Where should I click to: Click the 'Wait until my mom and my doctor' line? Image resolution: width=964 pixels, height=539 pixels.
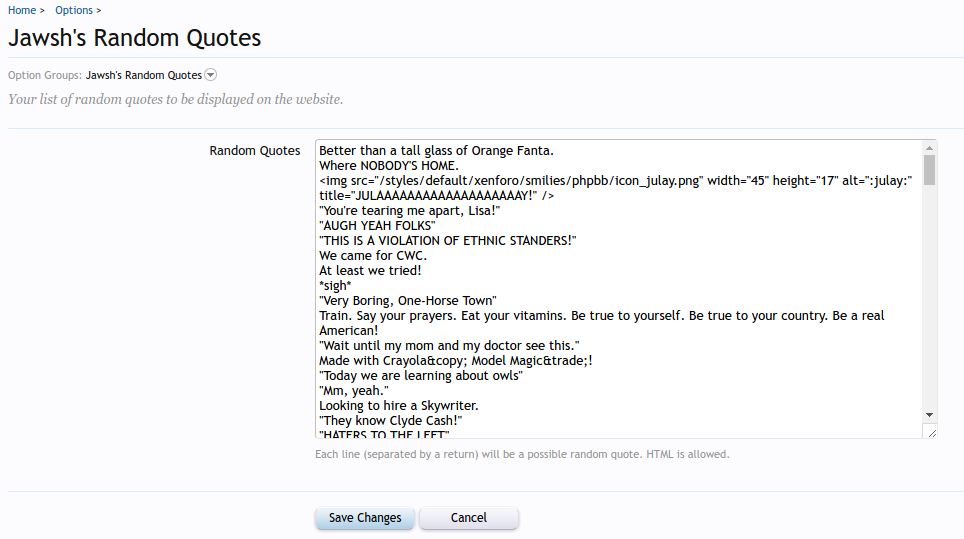tap(449, 346)
